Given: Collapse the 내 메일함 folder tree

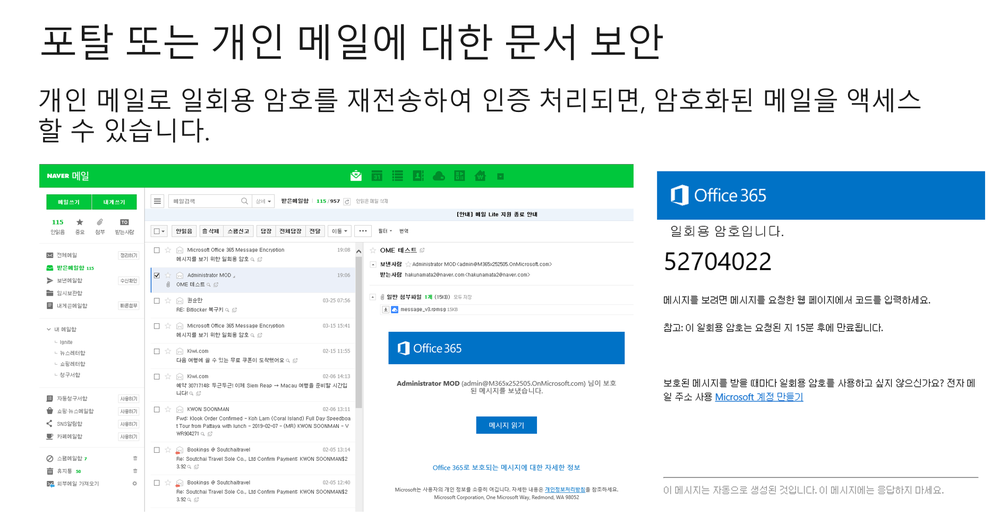Looking at the screenshot, I should point(49,329).
